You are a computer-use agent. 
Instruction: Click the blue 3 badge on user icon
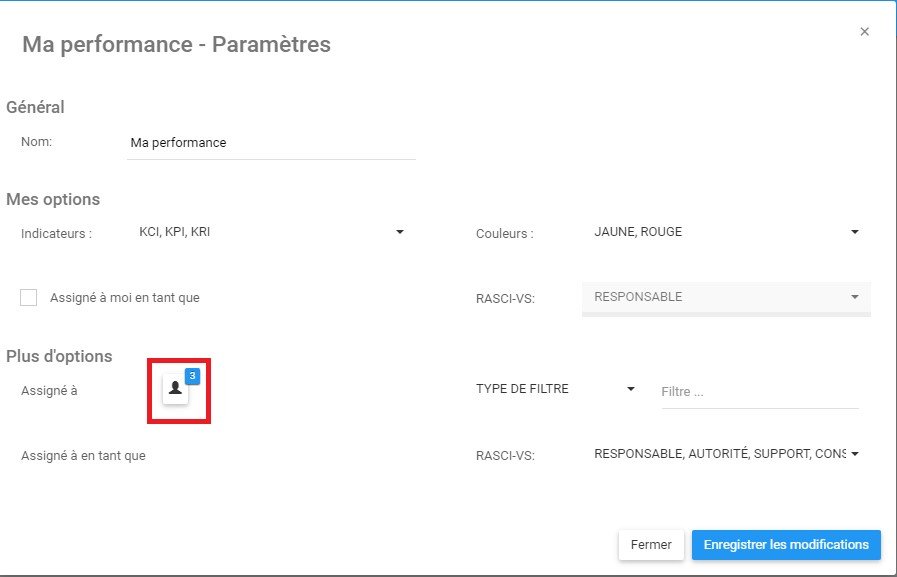click(x=193, y=376)
